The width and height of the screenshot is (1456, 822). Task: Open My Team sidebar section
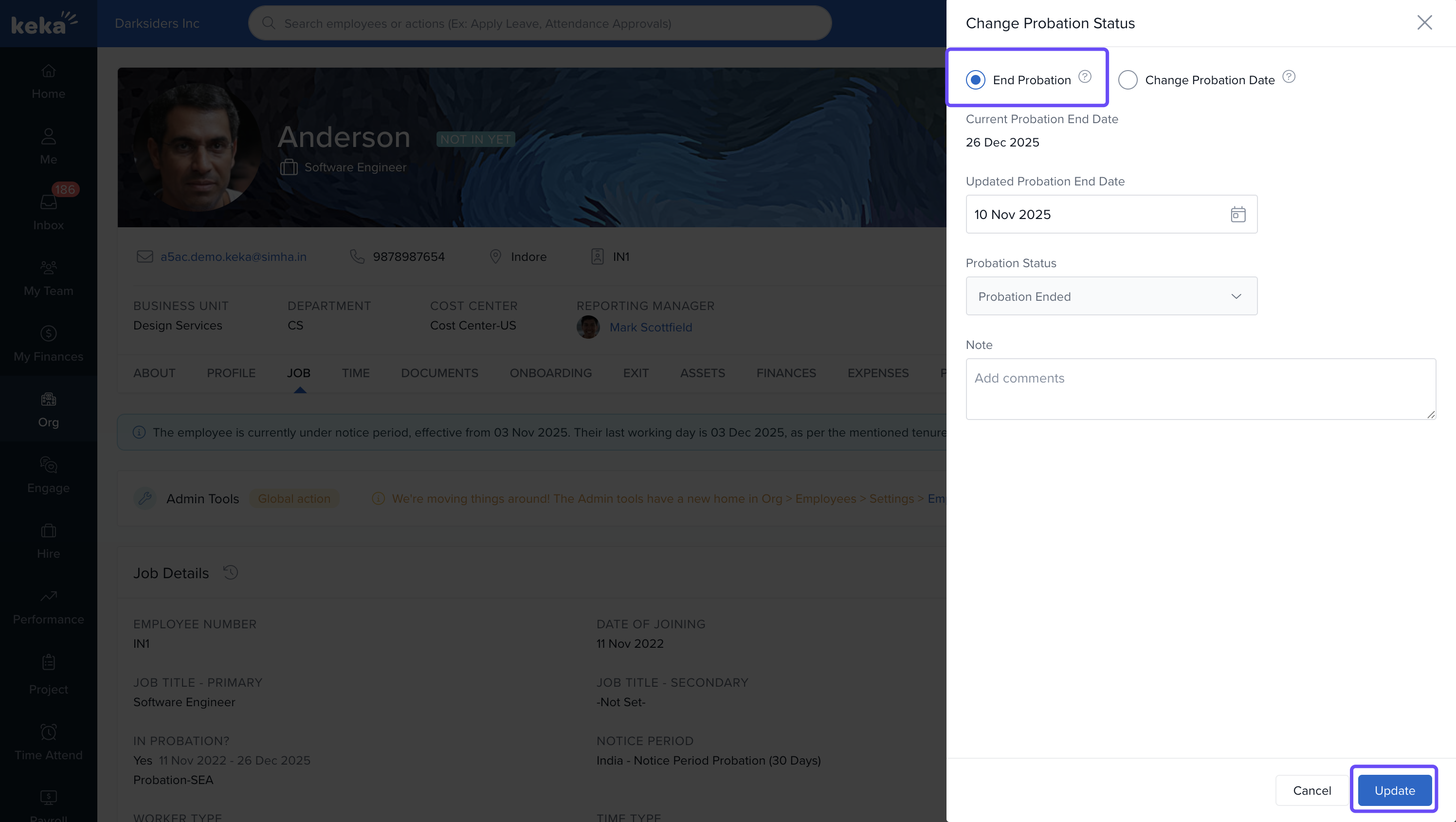(49, 278)
